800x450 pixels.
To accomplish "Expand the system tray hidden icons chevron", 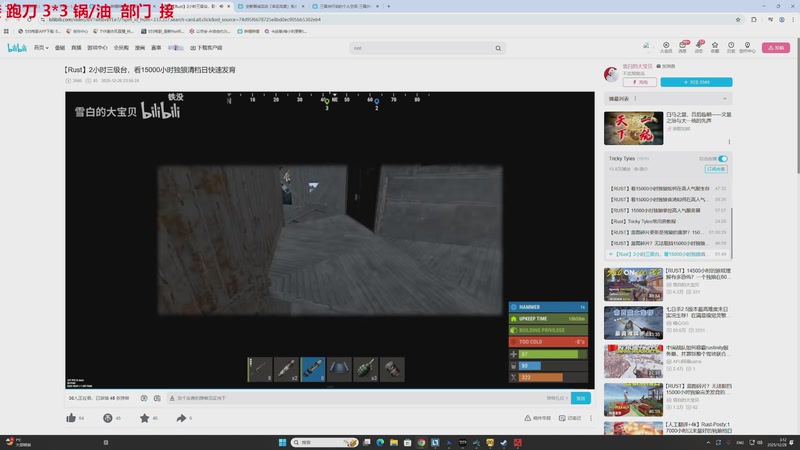I will click(708, 442).
